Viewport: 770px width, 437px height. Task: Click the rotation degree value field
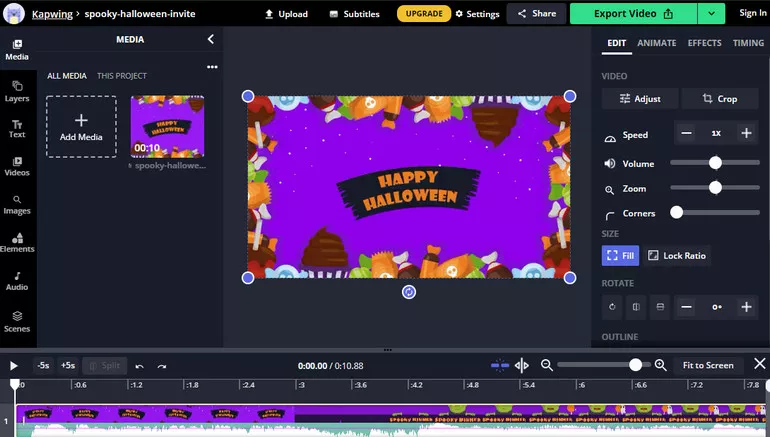716,307
